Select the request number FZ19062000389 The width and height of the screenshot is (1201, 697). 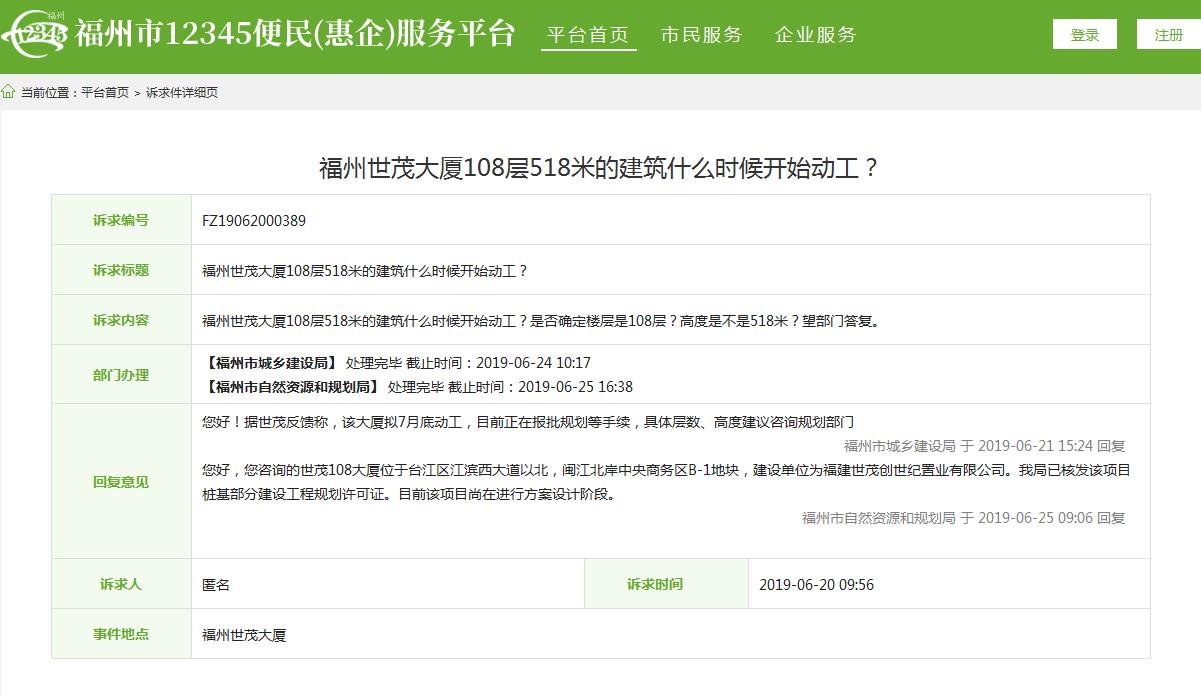(254, 220)
